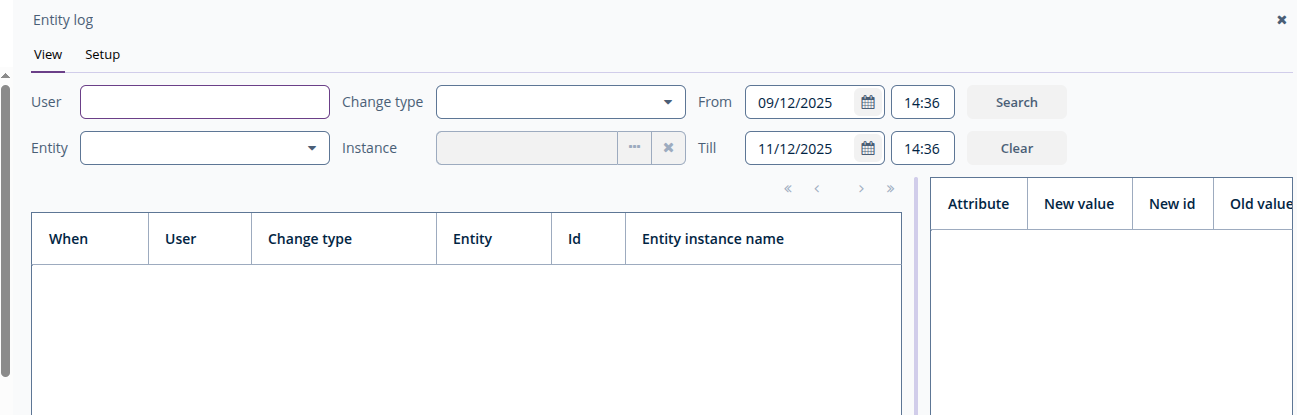Open the From date calendar picker
Image resolution: width=1297 pixels, height=415 pixels.
coord(868,102)
